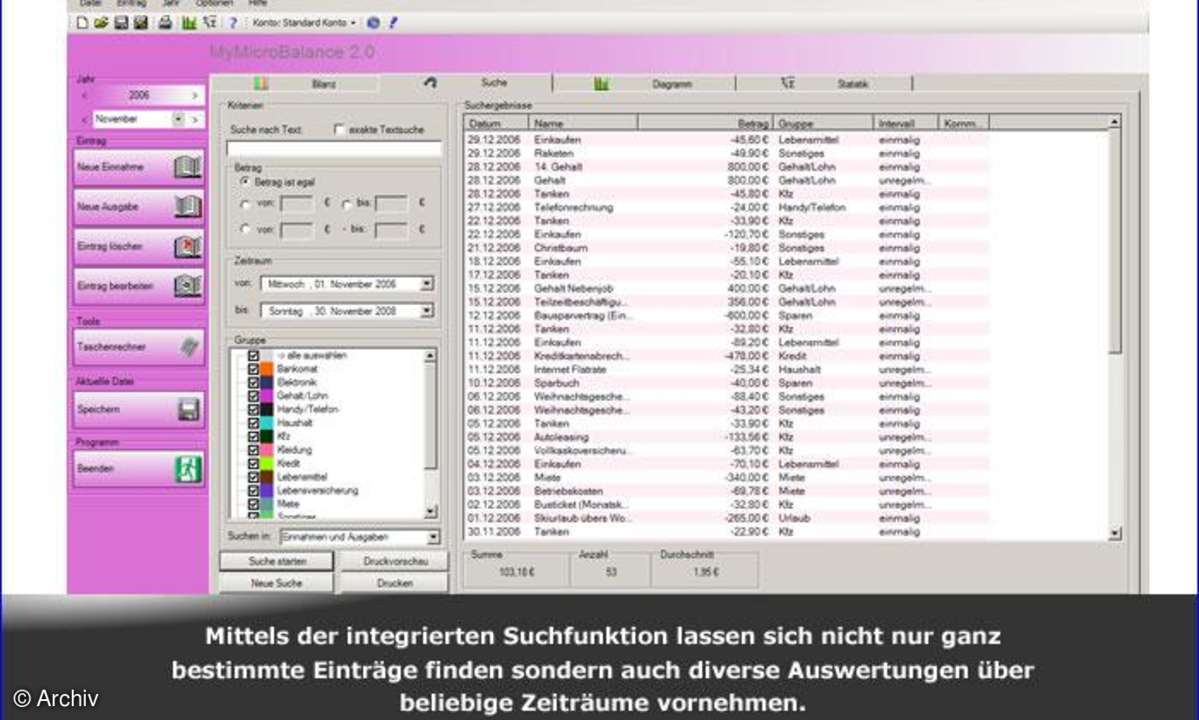This screenshot has height=720, width=1199.
Task: Select the Autoleasing entry in the results
Action: click(x=726, y=437)
